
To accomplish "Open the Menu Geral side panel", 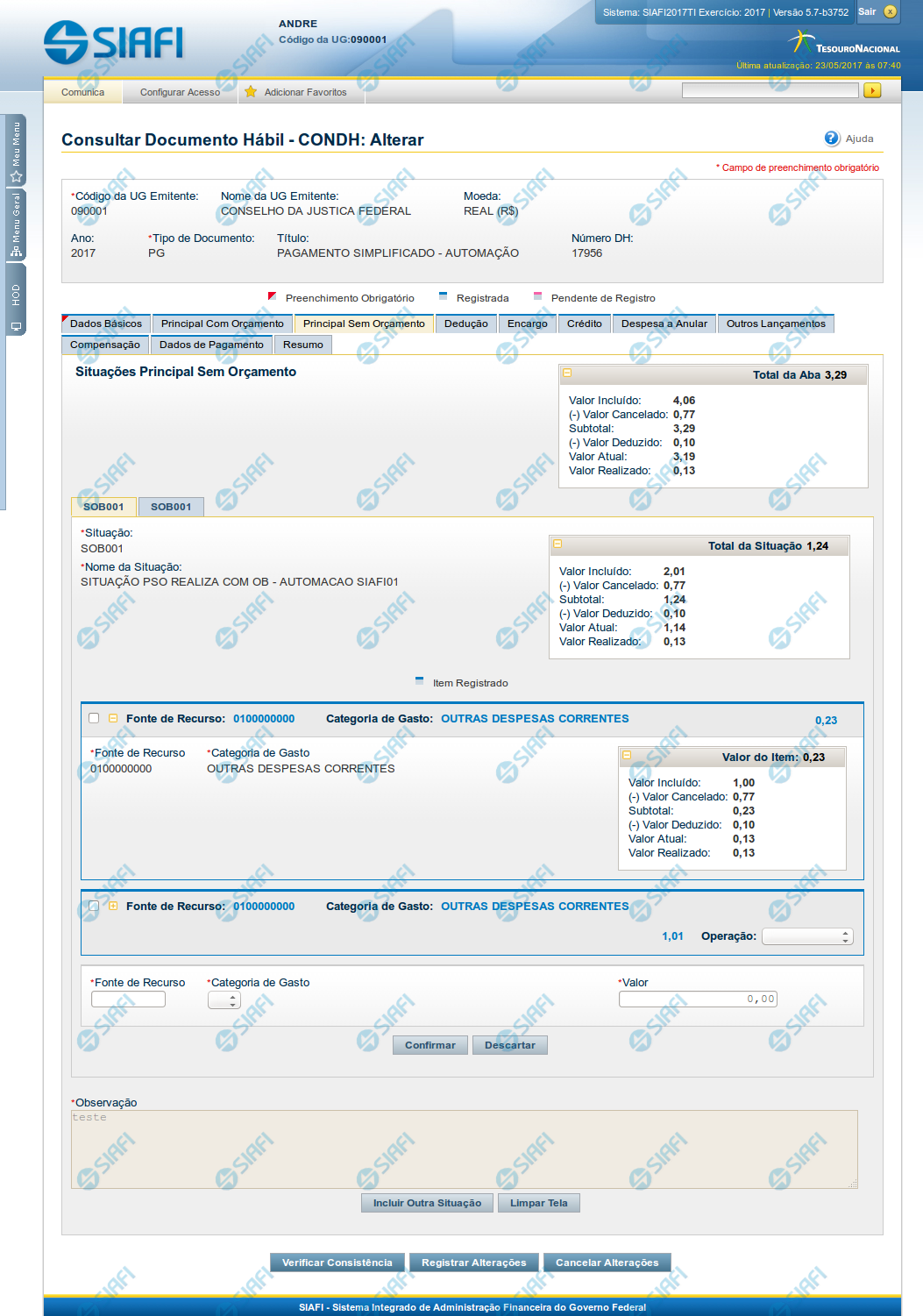I will click(x=16, y=225).
